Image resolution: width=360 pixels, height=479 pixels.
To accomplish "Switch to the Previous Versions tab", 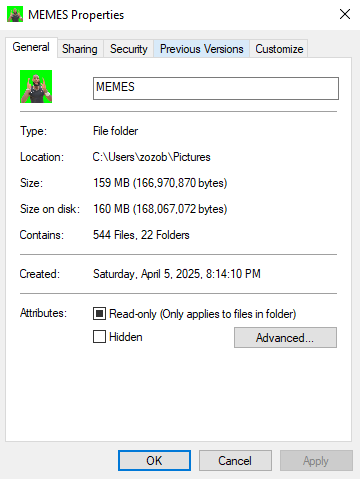I will click(x=202, y=49).
